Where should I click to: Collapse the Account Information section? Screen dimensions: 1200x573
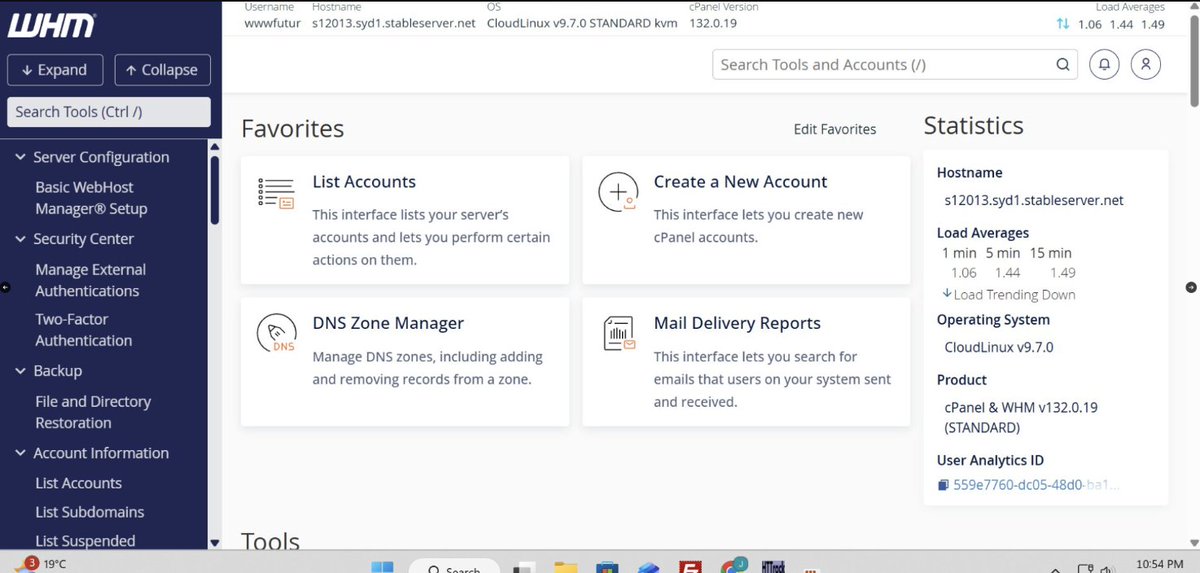click(x=22, y=453)
